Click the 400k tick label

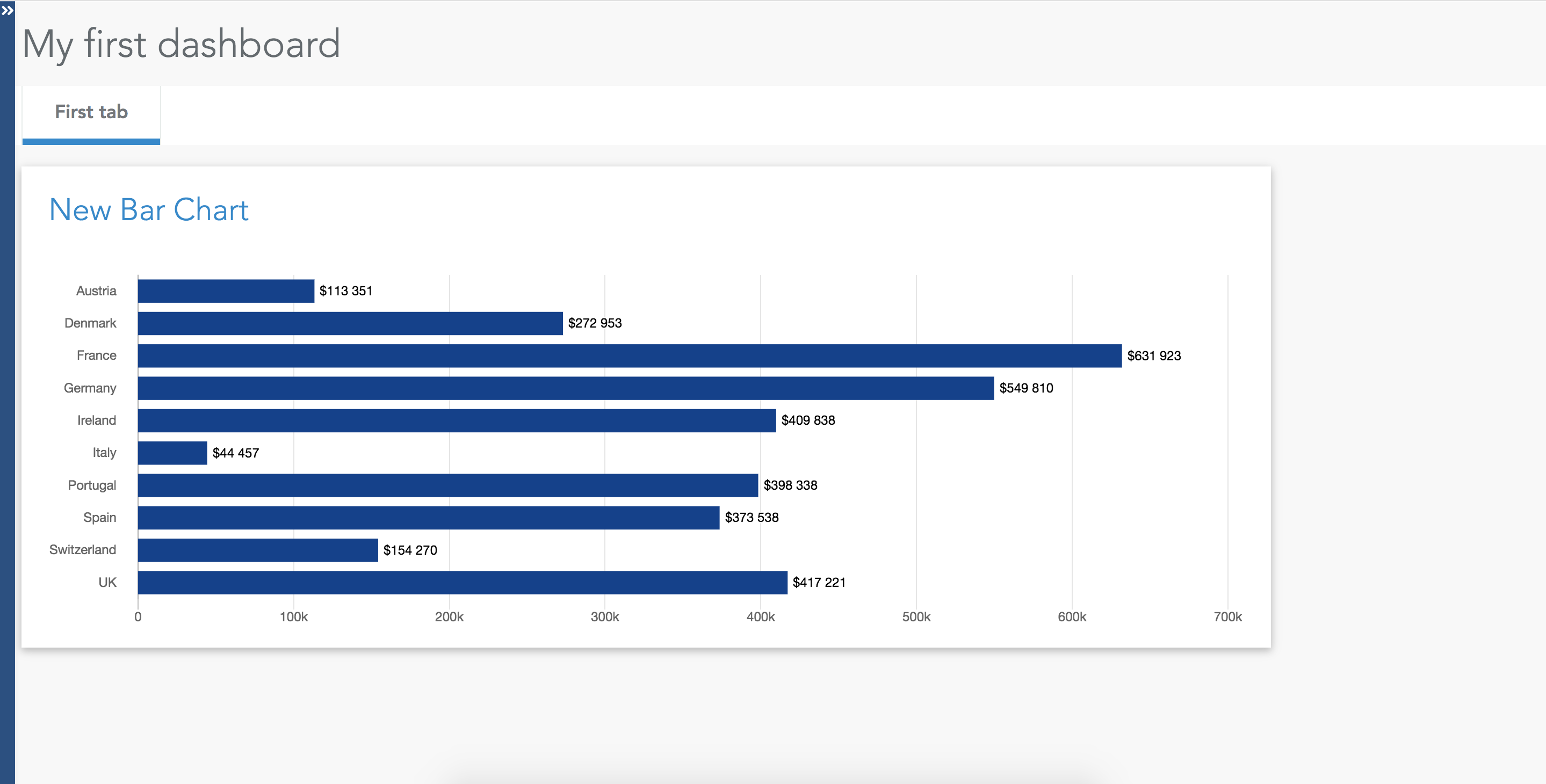tap(761, 617)
